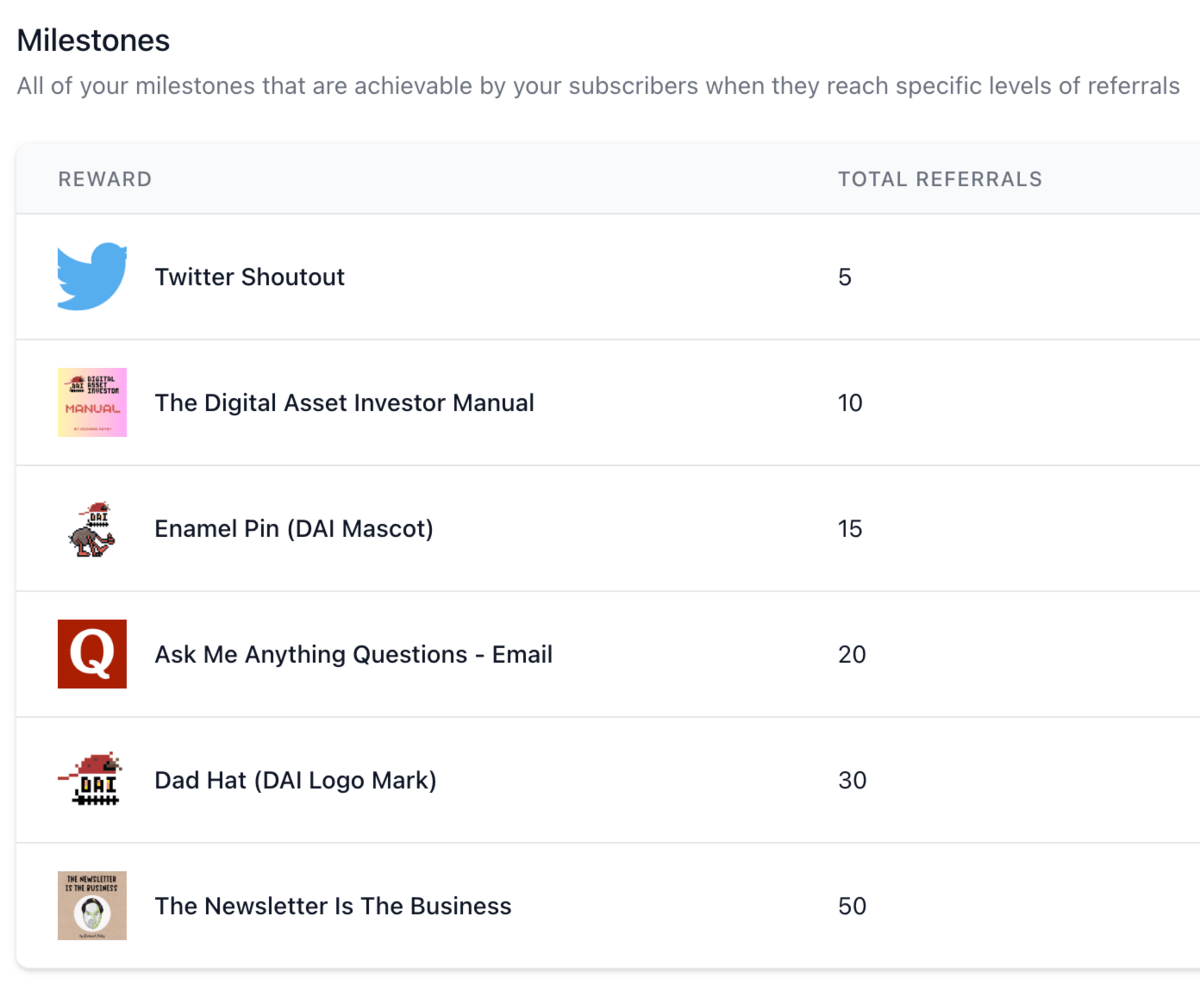Open The Digital Asset Investor Manual reward
Viewport: 1200px width, 991px height.
click(344, 403)
